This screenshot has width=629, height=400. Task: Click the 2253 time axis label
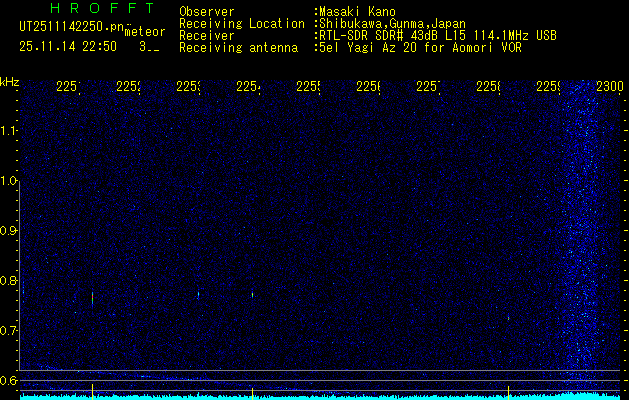tap(189, 86)
